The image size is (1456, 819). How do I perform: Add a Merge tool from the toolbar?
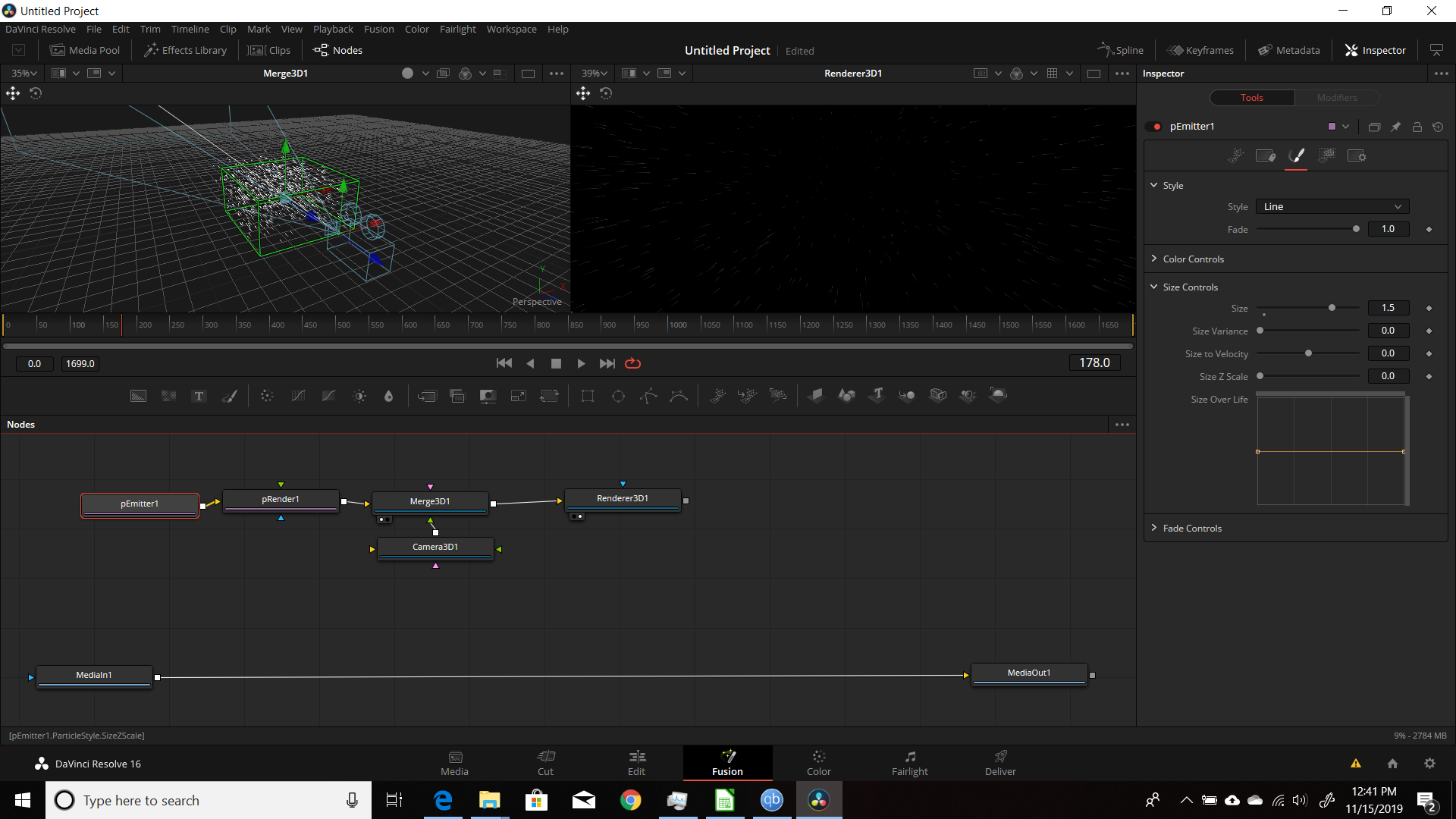tap(427, 396)
